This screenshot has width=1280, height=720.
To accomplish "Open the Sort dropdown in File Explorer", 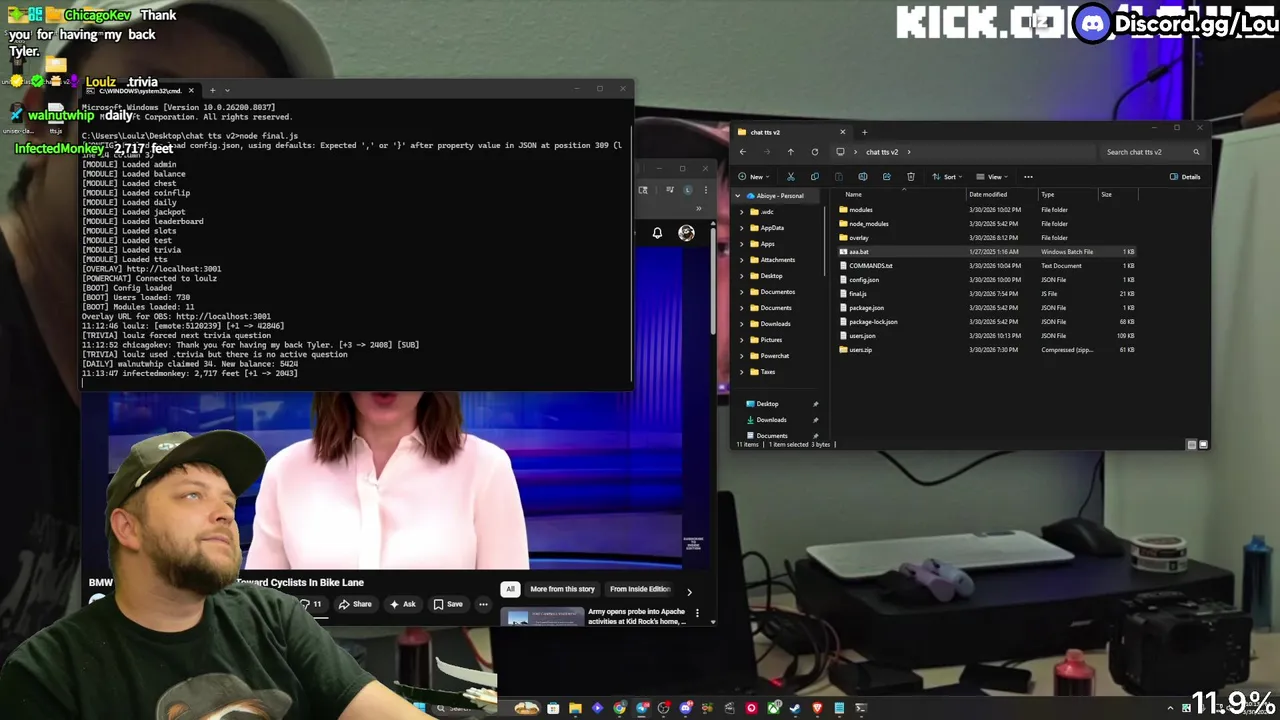I will tap(947, 177).
